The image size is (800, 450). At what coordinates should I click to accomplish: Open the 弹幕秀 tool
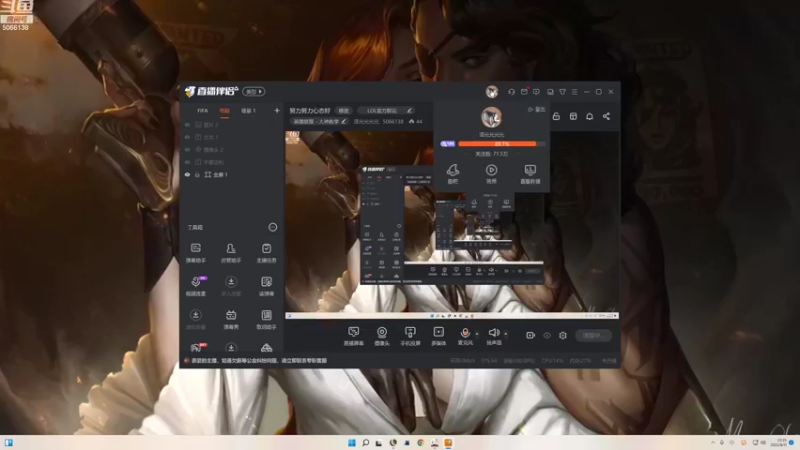coord(231,319)
